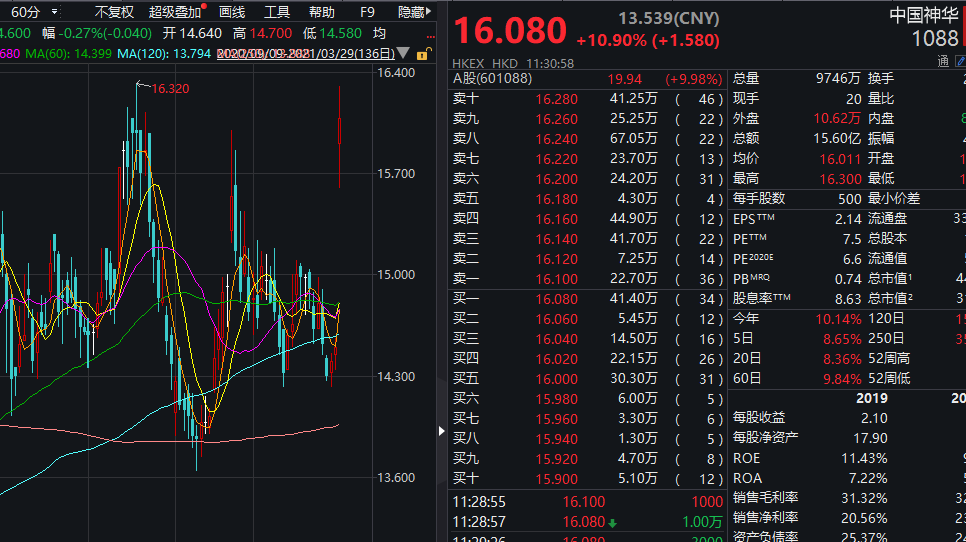Select the 买十 15.900 bid row
The image size is (966, 542).
(588, 479)
